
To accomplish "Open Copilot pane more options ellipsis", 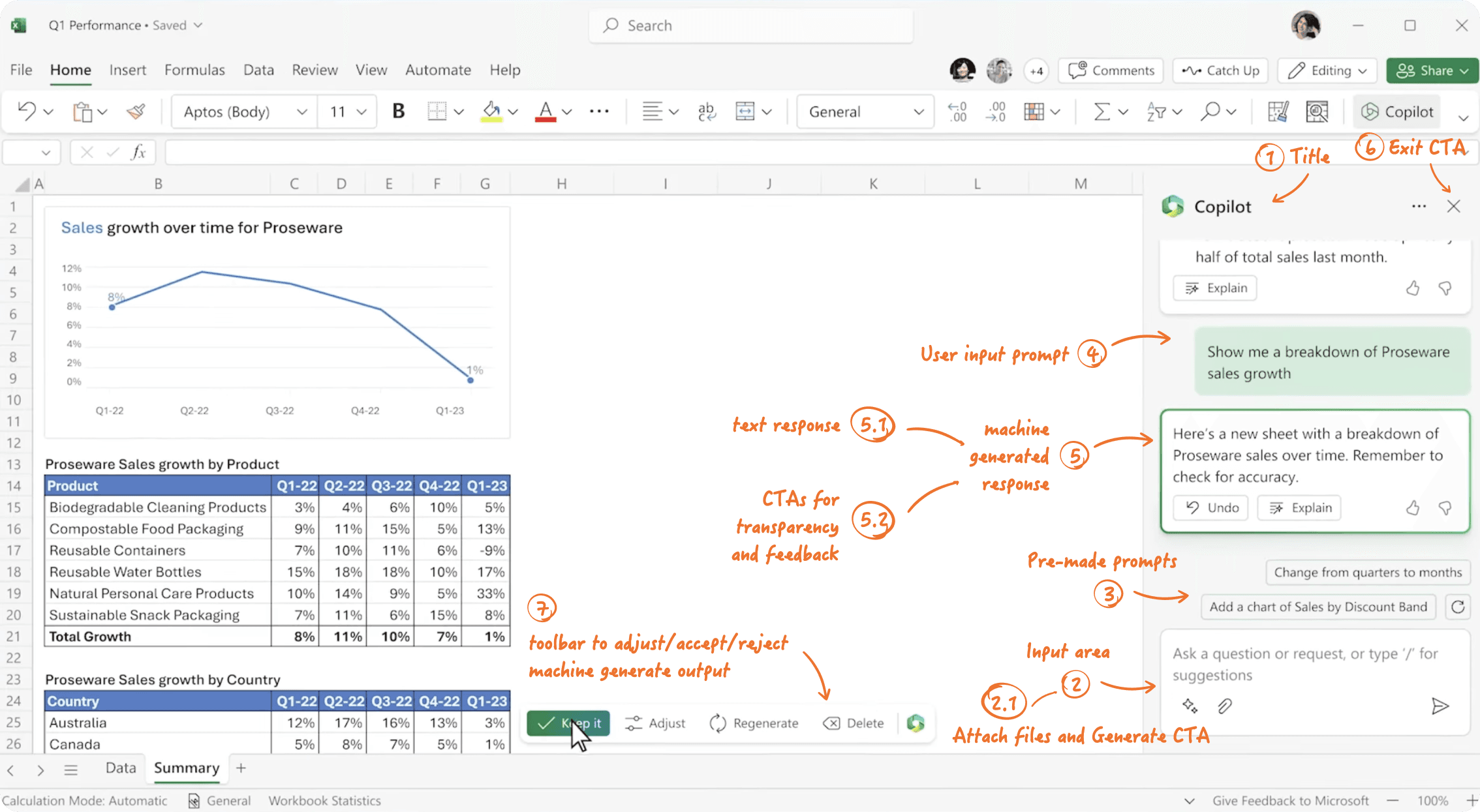I will [x=1419, y=206].
